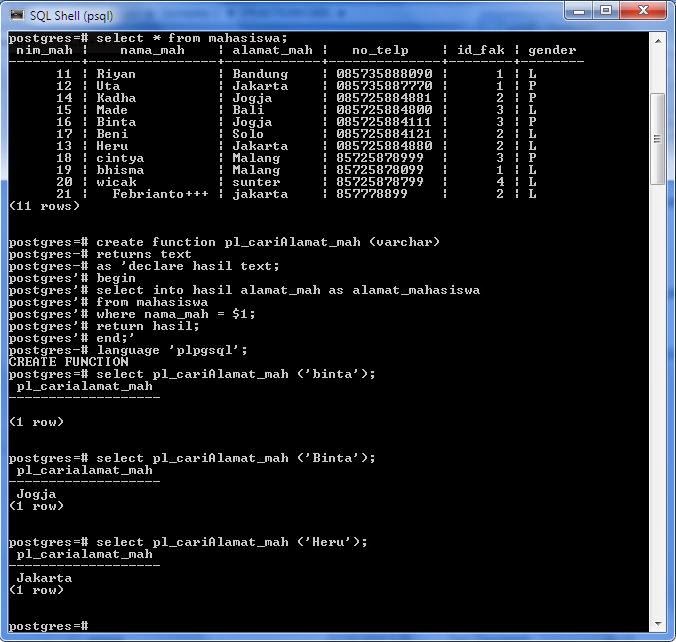Viewport: 676px width, 642px height.
Task: Click the nim_mah column header
Action: [44, 50]
